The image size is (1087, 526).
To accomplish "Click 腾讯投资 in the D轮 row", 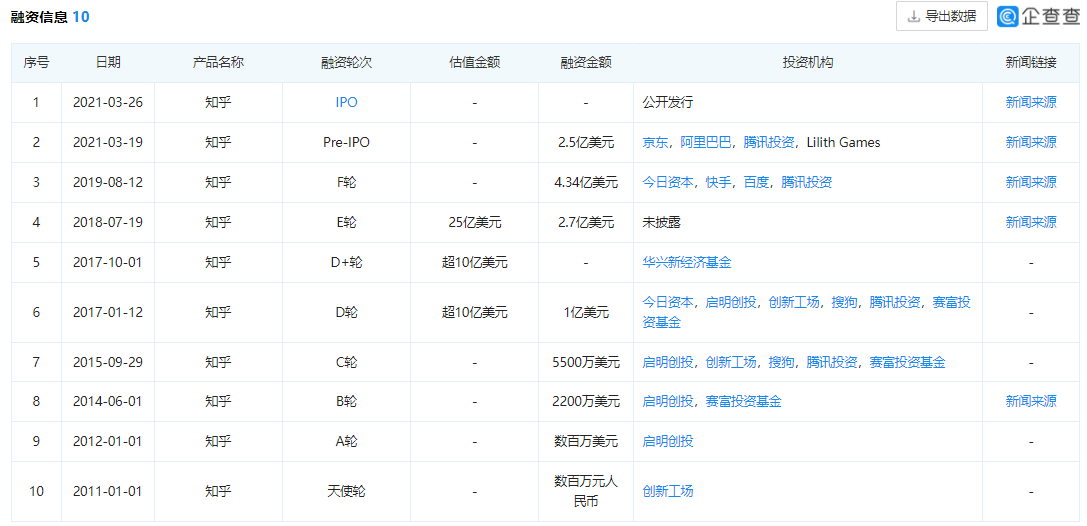I will 895,302.
